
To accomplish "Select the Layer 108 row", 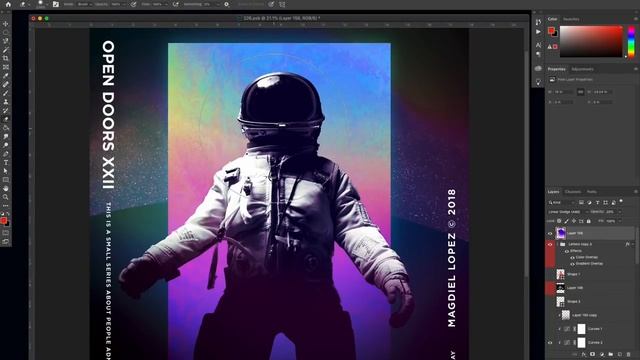I will point(591,288).
